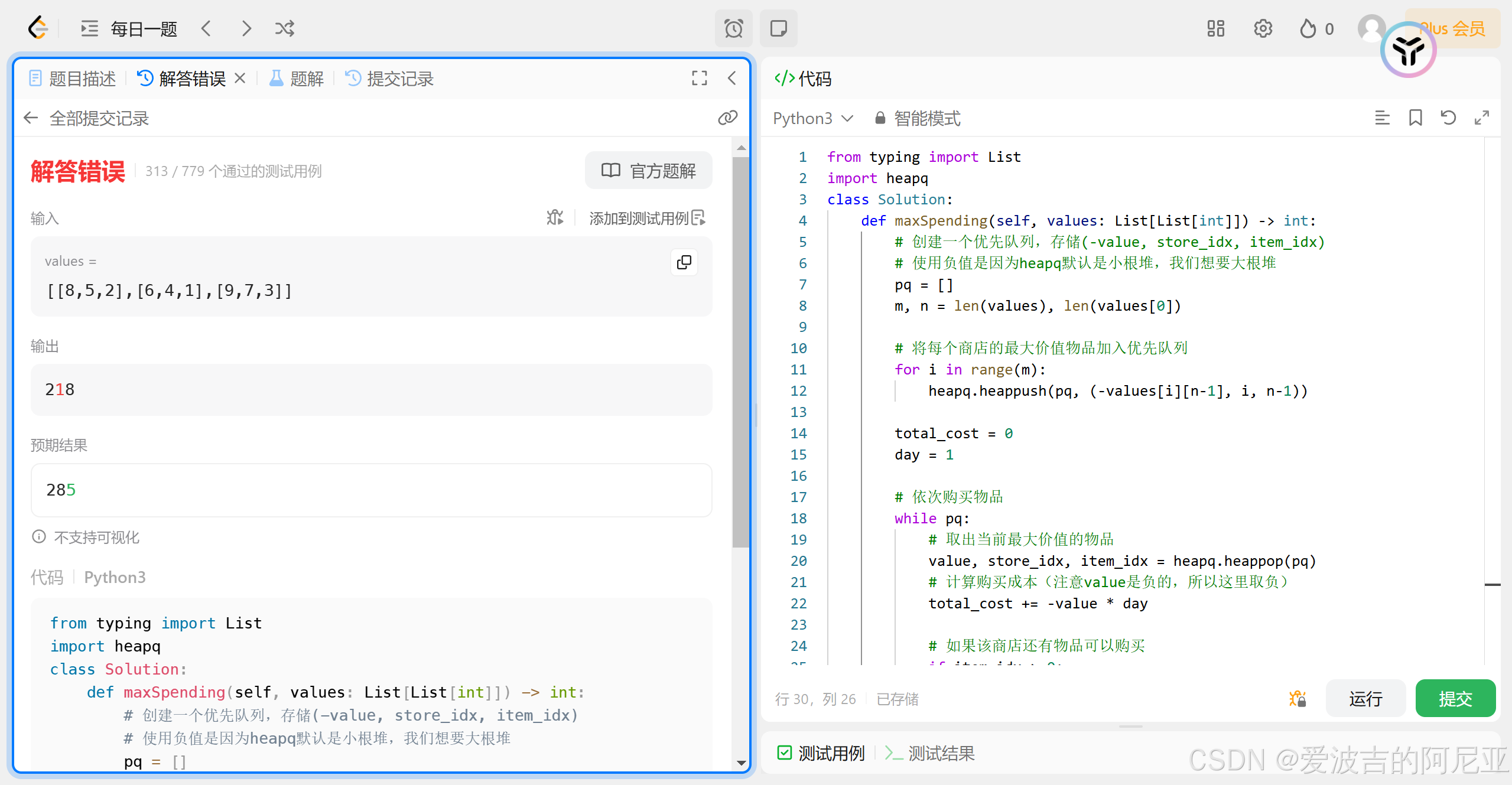Collapse the left panel with chevron
Screen dimensions: 1512x785
pos(731,78)
